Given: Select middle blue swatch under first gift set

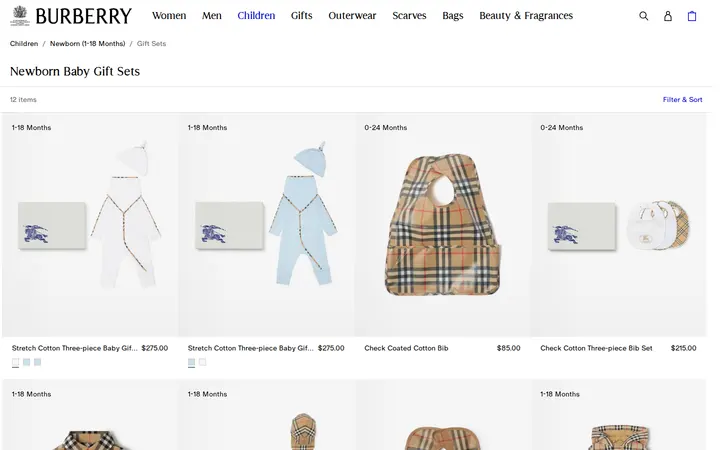Looking at the screenshot, I should [x=27, y=362].
